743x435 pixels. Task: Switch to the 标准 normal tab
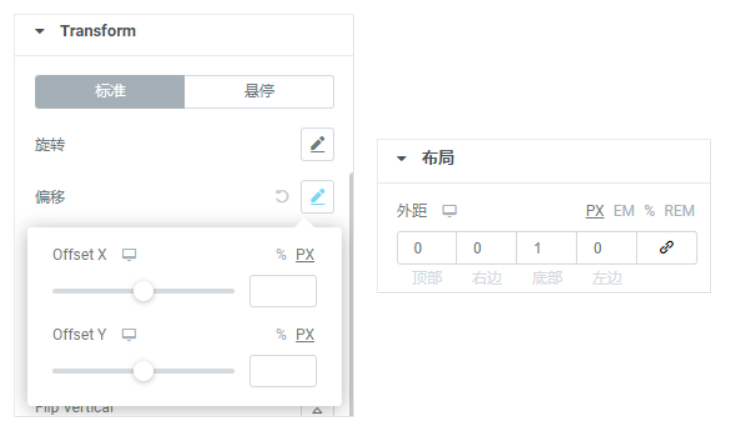[110, 92]
